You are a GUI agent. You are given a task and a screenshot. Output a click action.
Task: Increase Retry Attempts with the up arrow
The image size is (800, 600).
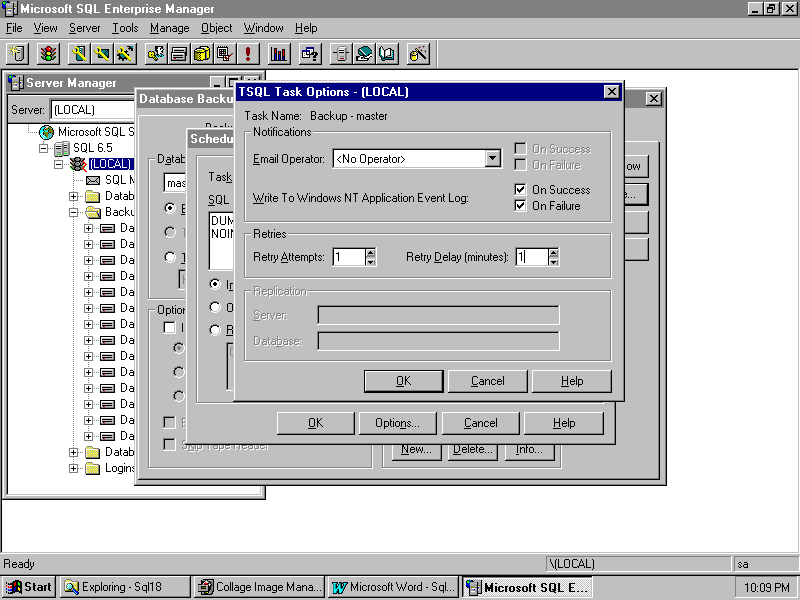pyautogui.click(x=370, y=252)
